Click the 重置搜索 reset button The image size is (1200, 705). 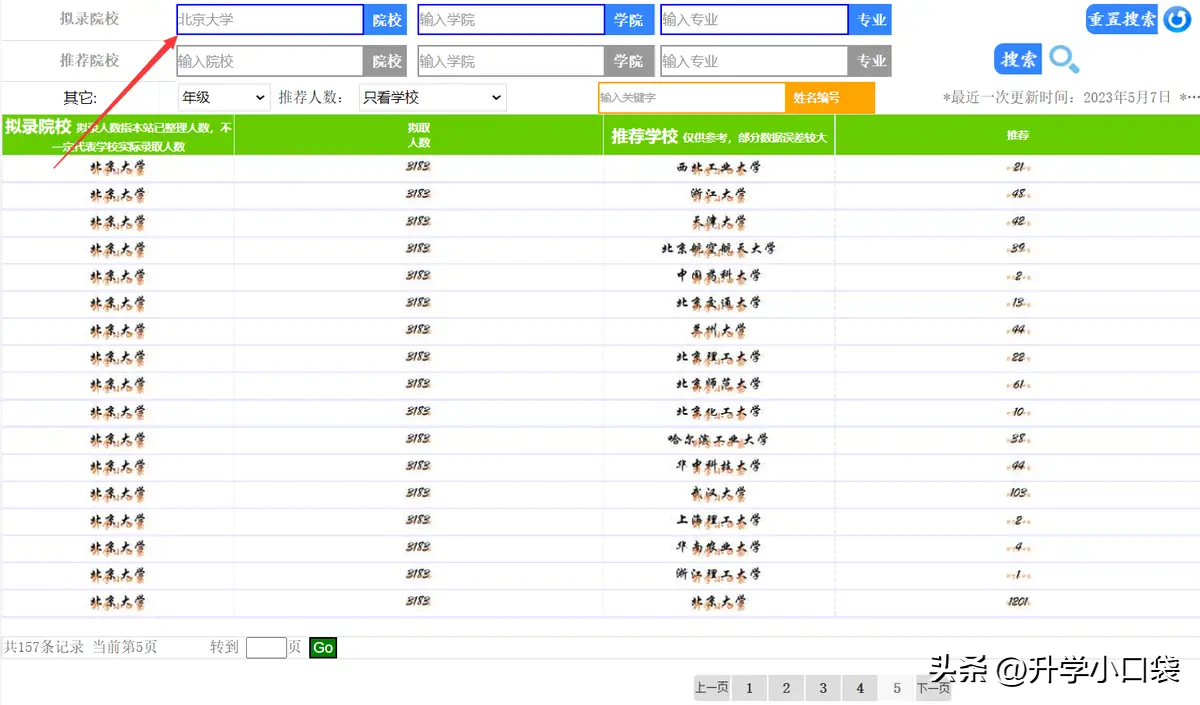pyautogui.click(x=1122, y=19)
